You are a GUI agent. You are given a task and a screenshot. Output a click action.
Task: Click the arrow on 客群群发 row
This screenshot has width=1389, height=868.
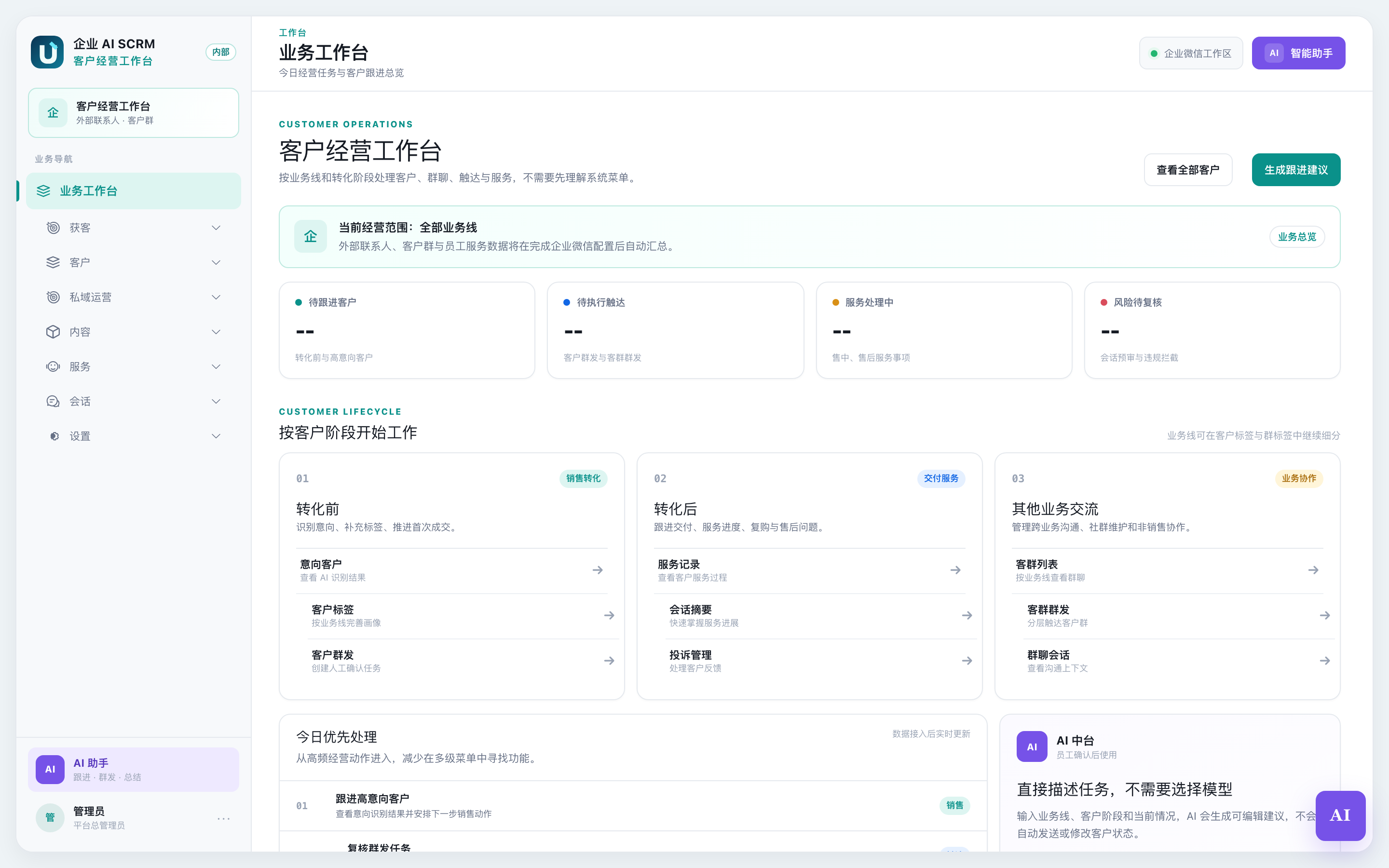[x=1324, y=615]
